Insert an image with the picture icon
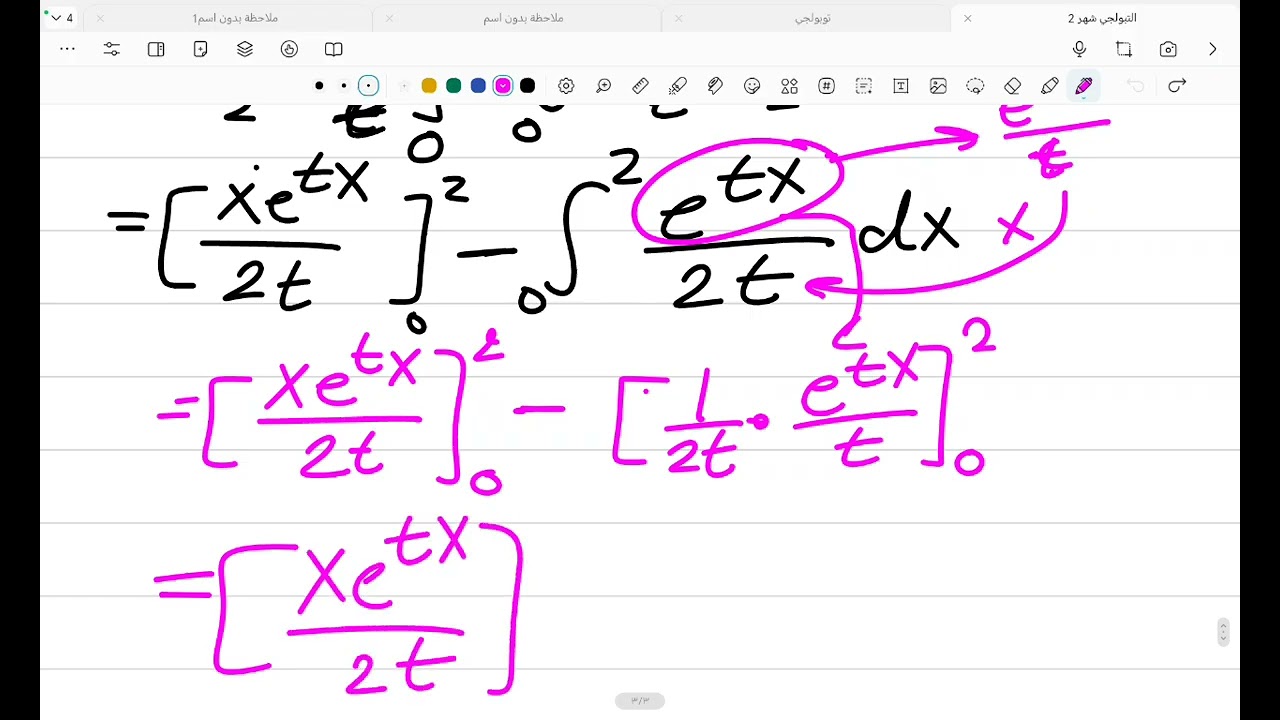 [938, 86]
